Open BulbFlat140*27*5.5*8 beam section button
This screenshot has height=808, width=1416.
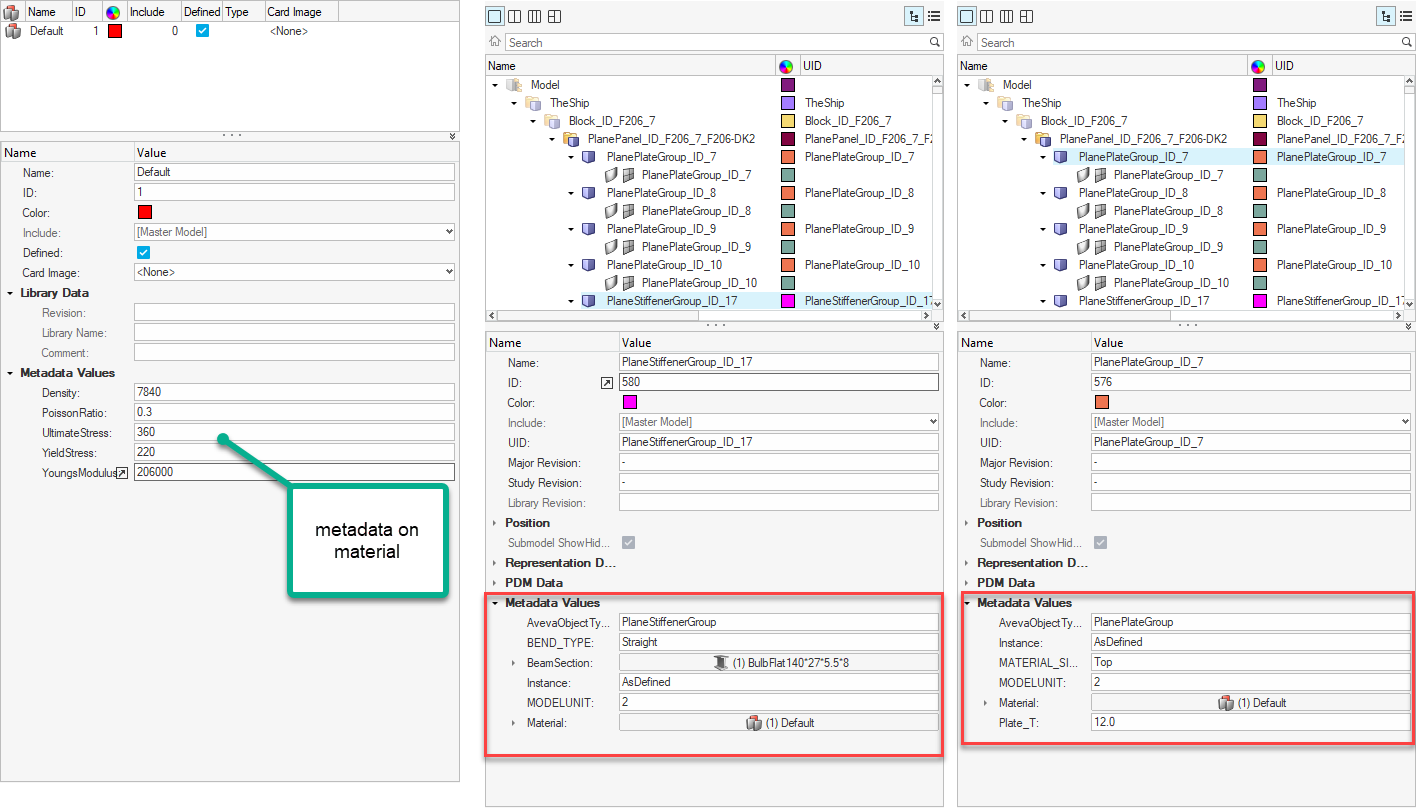[x=779, y=662]
